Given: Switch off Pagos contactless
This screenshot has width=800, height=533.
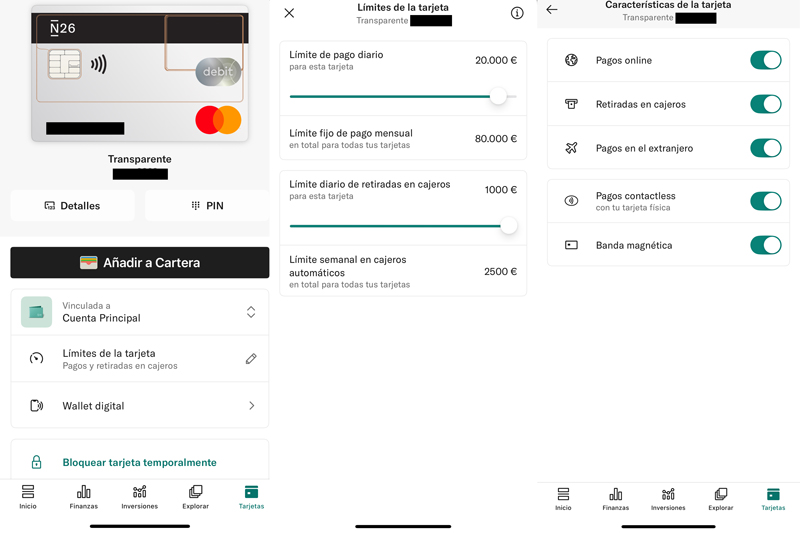Looking at the screenshot, I should [765, 201].
